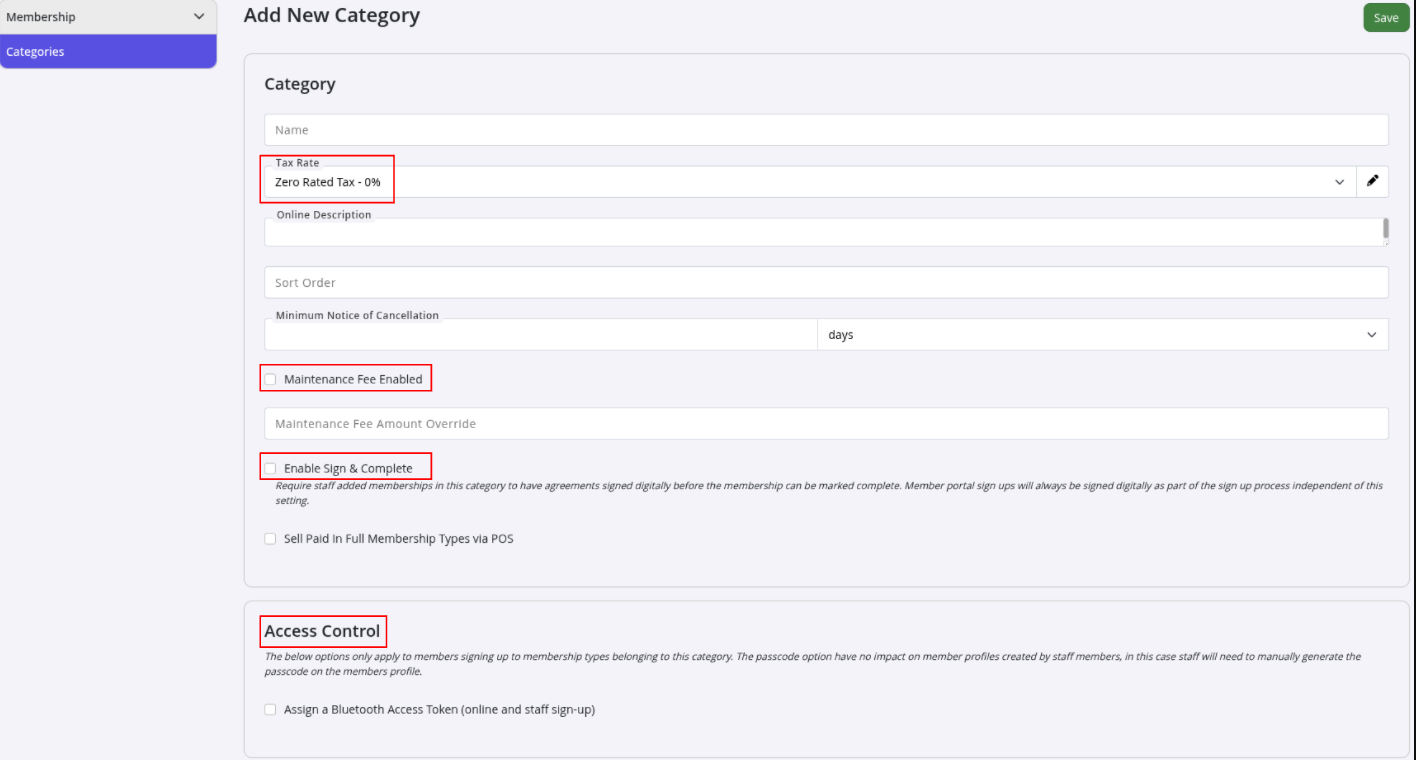Focus the Maintenance Fee Amount Override field
The height and width of the screenshot is (760, 1416).
click(826, 423)
